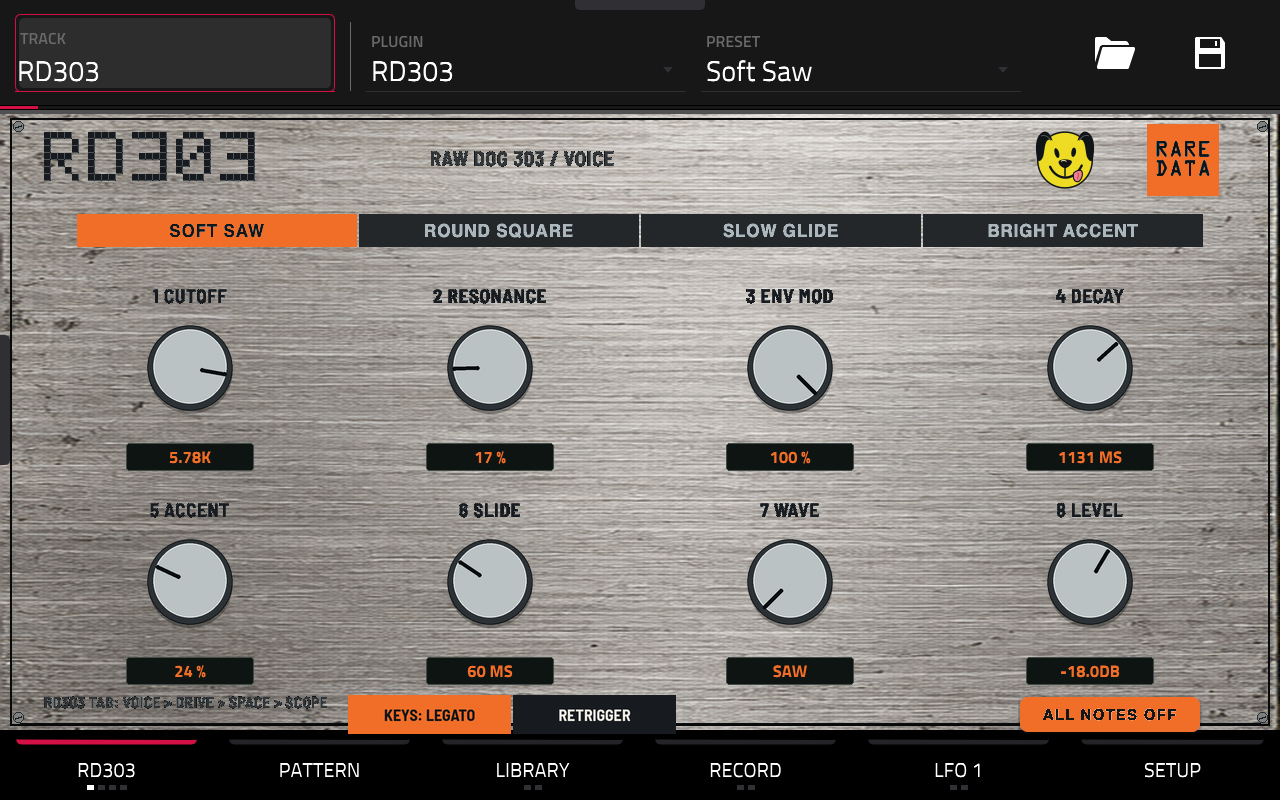Image resolution: width=1280 pixels, height=800 pixels.
Task: Select the Bright Accent preset tab
Action: coord(1063,230)
